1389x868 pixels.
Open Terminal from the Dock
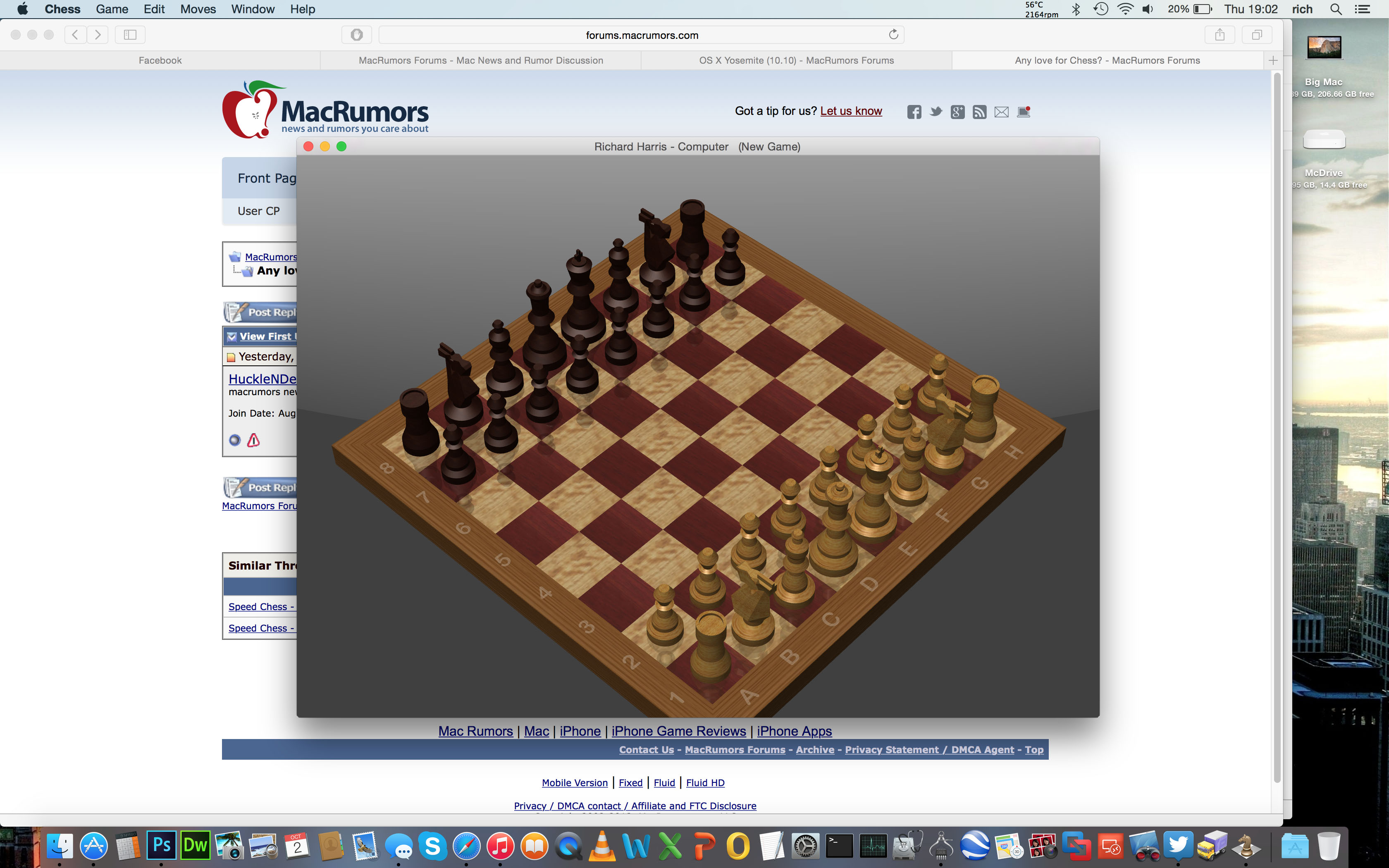[839, 846]
